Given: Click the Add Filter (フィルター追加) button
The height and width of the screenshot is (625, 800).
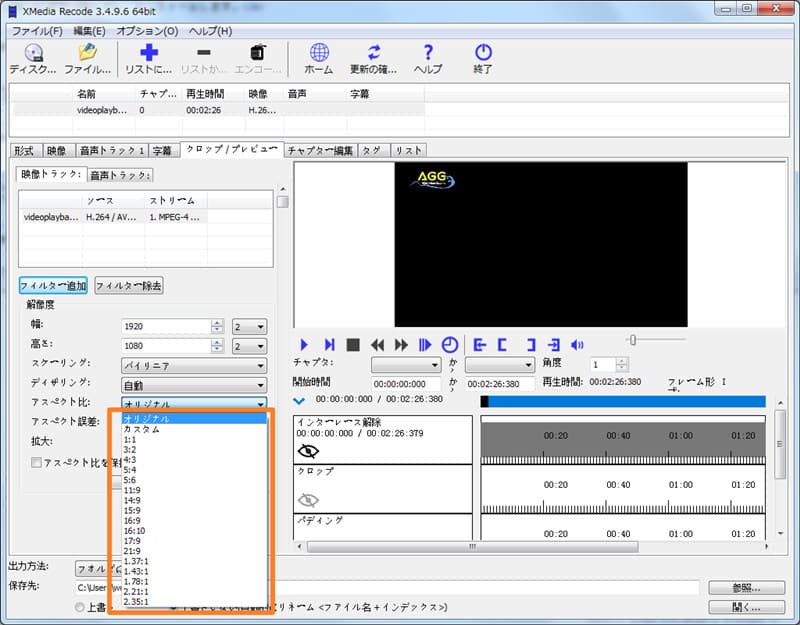Looking at the screenshot, I should point(53,286).
